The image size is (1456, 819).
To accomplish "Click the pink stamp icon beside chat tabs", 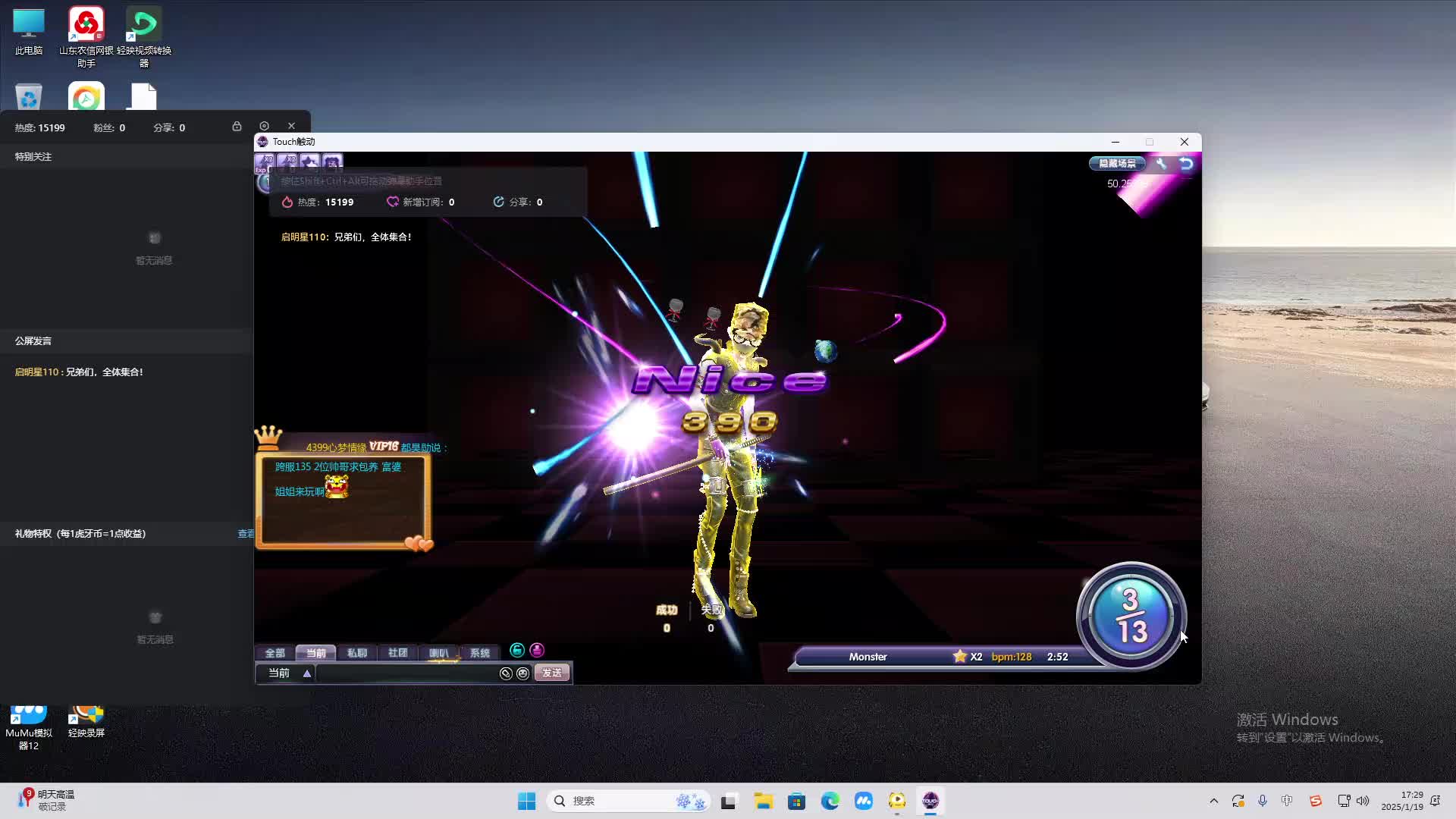I will click(537, 650).
